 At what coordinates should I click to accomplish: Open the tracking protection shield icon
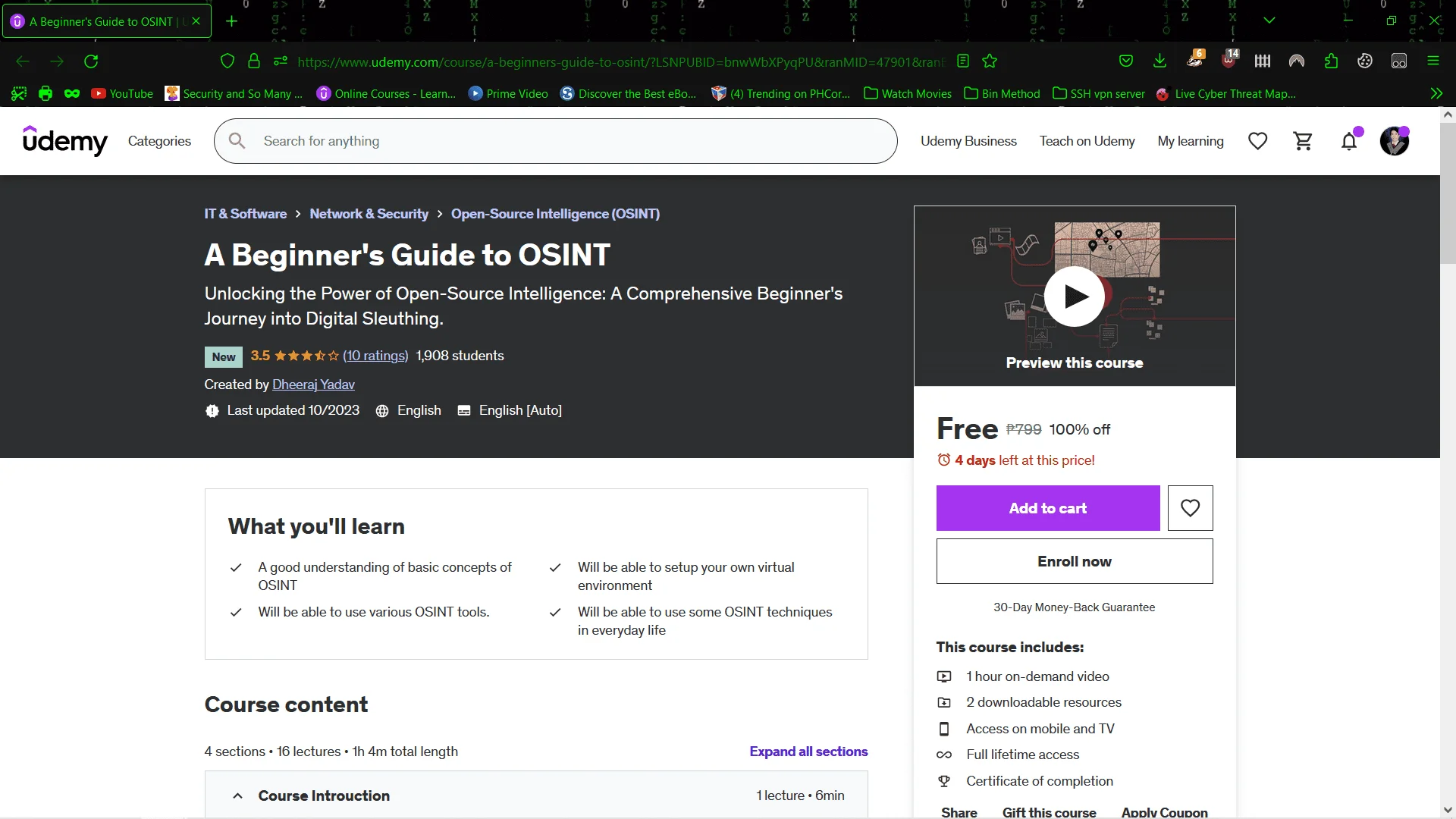click(227, 61)
